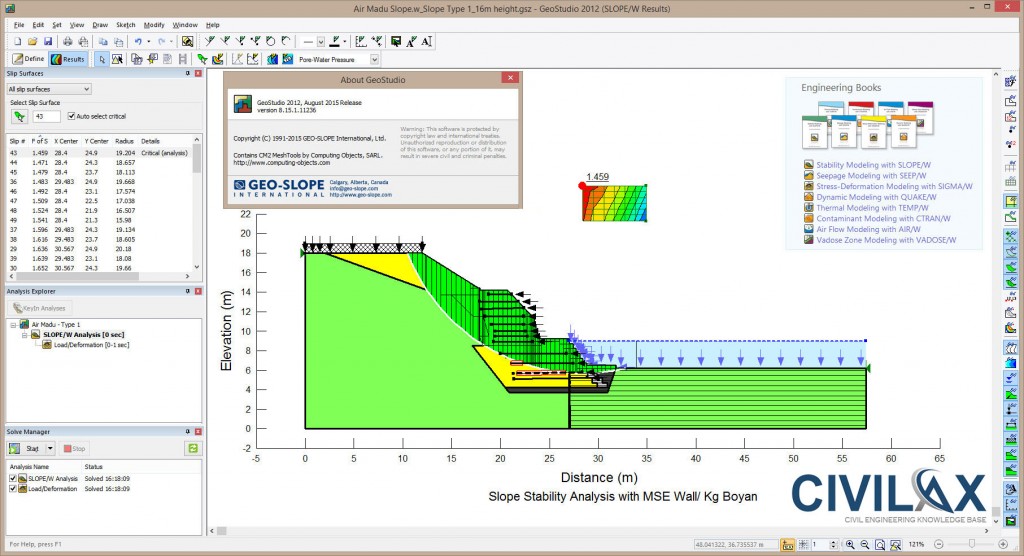The image size is (1024, 556).
Task: Click the Stop button in Solve Manager
Action: click(x=74, y=449)
